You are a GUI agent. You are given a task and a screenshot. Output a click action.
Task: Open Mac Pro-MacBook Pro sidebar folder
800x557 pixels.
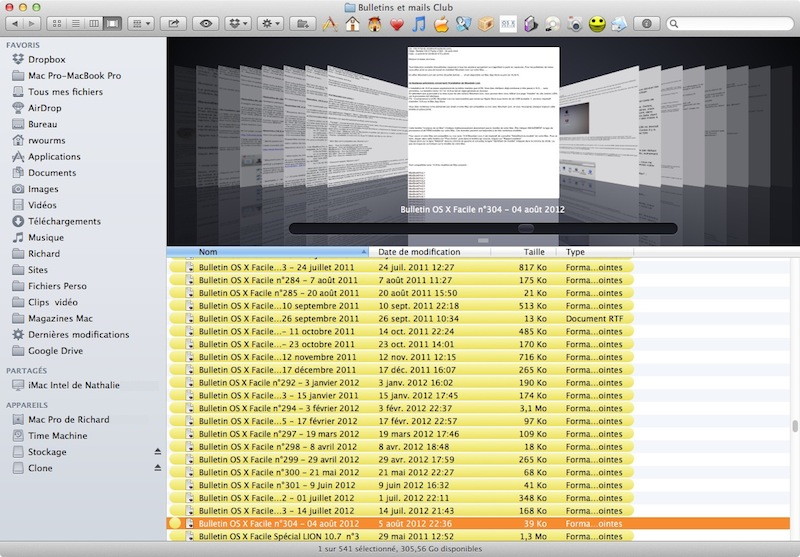[x=74, y=75]
